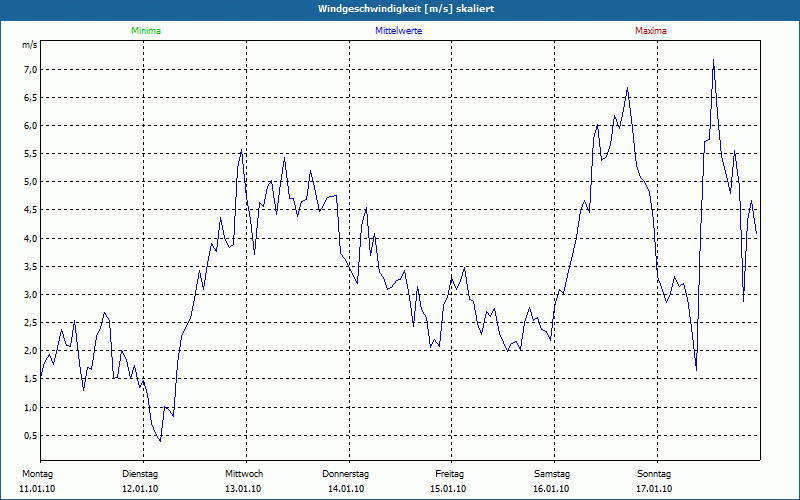Click the Donnerstag day label
The height and width of the screenshot is (500, 800).
click(345, 474)
